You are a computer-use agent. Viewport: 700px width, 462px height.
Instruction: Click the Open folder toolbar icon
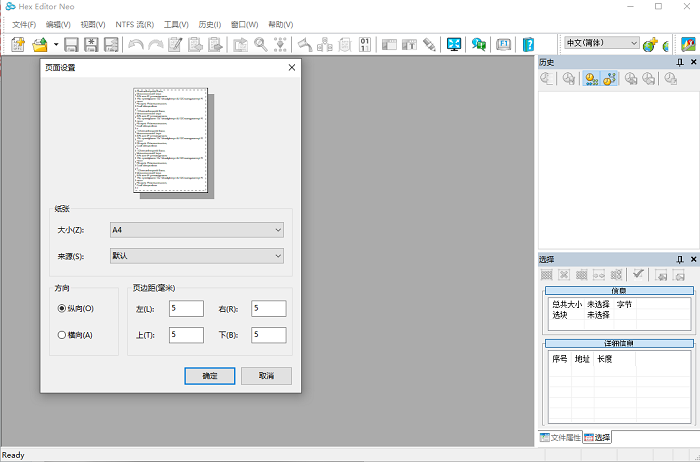41,44
